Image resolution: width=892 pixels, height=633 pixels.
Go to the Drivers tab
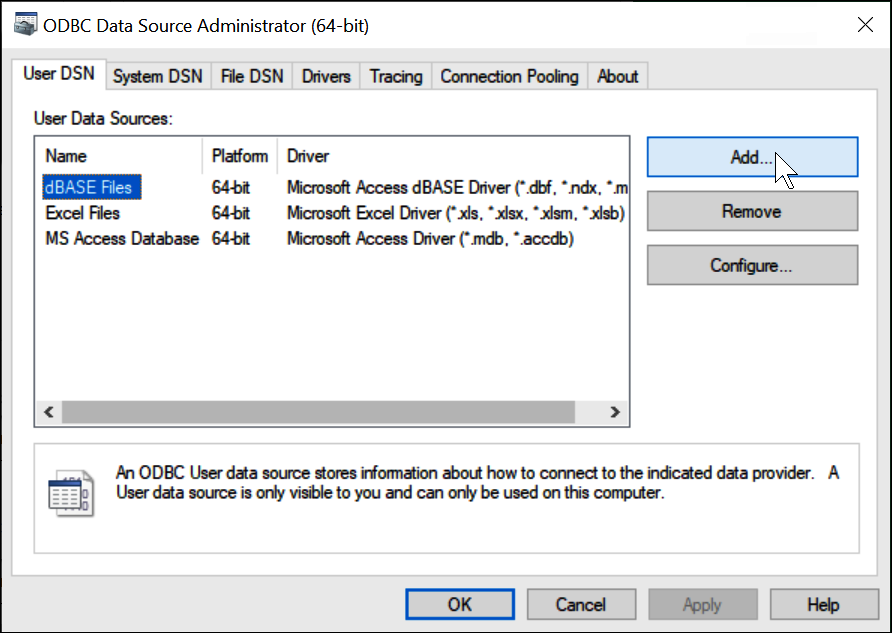pos(326,76)
